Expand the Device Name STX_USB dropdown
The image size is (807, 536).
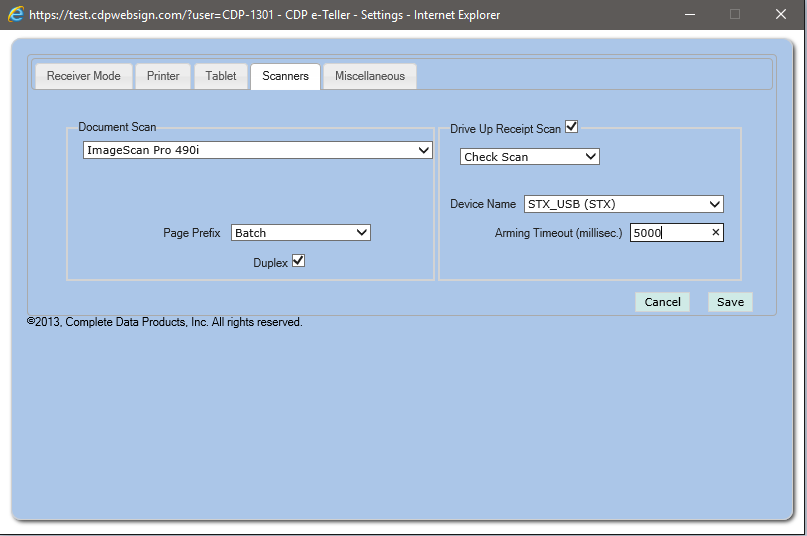click(623, 204)
